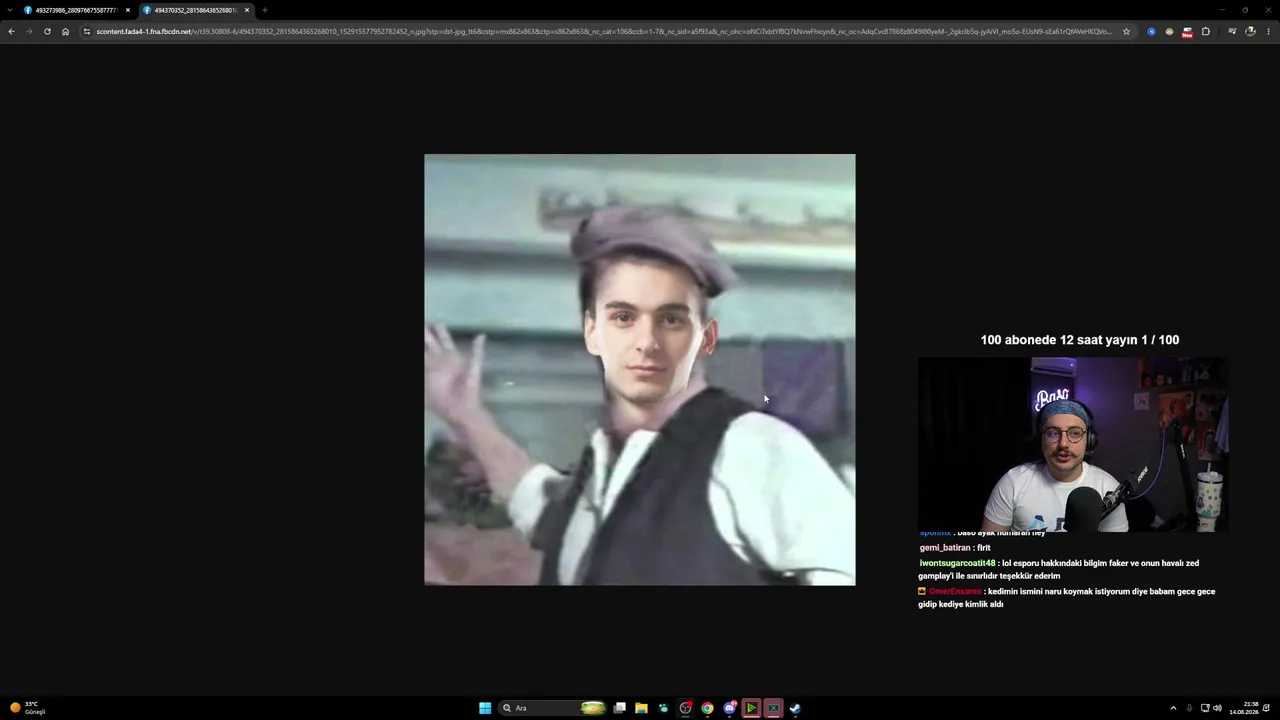Open a new browser tab
The height and width of the screenshot is (720, 1280).
(x=265, y=10)
